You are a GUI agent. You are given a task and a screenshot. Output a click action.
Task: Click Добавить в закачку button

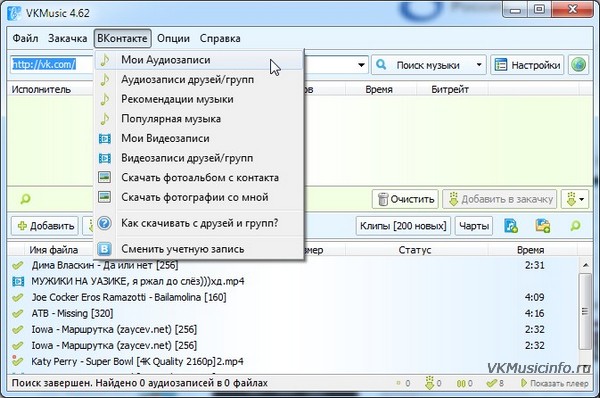[500, 199]
